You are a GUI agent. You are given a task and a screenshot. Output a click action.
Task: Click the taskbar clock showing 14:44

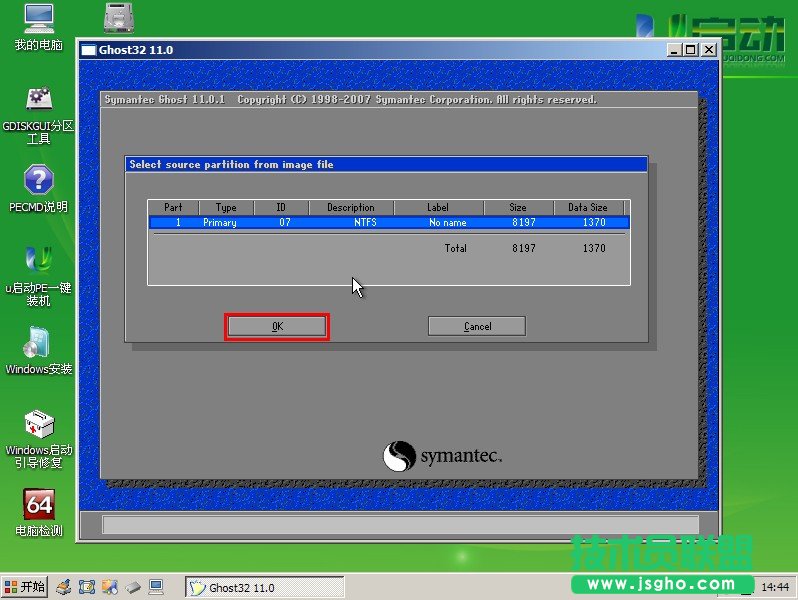click(x=774, y=587)
